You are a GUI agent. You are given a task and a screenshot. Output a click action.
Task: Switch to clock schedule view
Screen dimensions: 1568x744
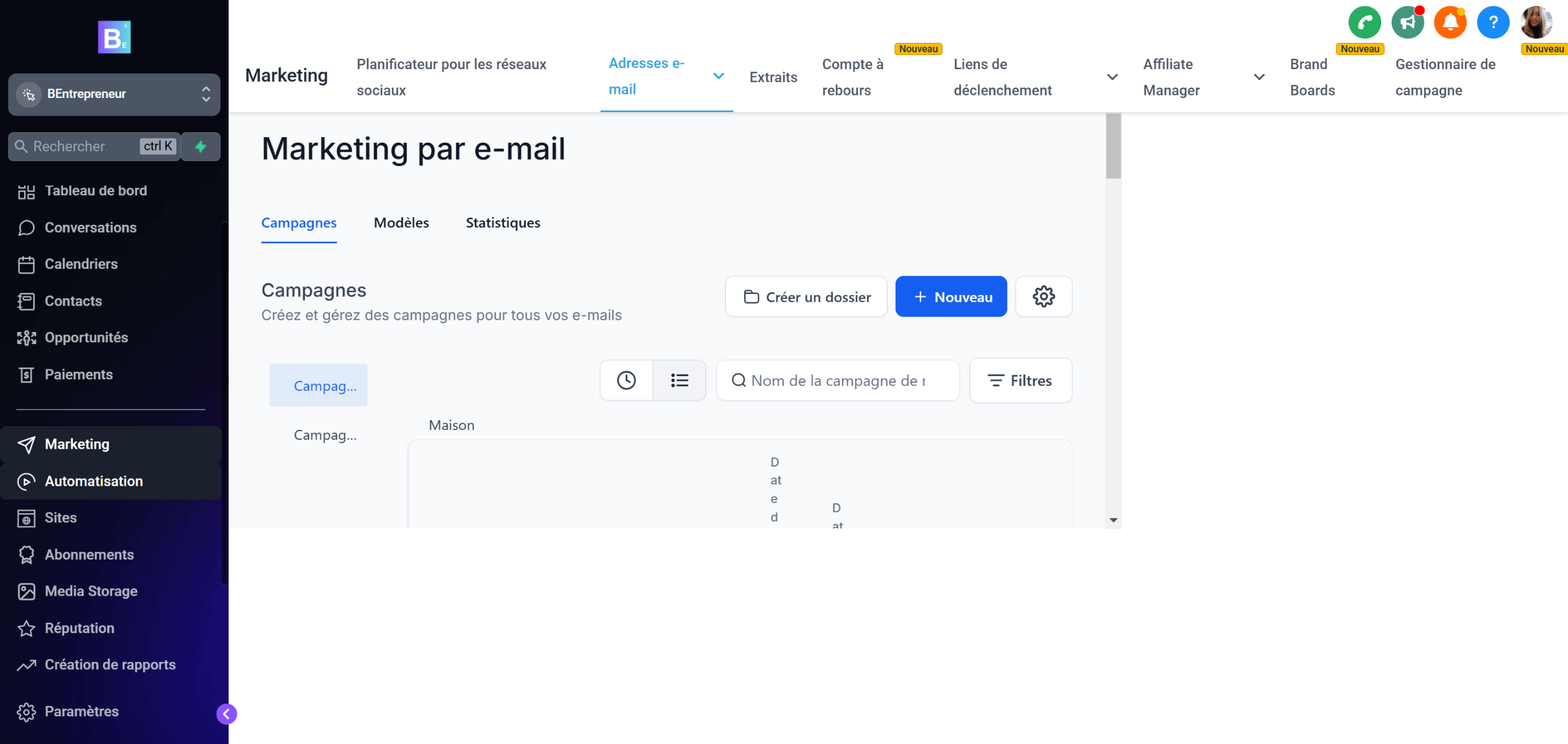[626, 380]
